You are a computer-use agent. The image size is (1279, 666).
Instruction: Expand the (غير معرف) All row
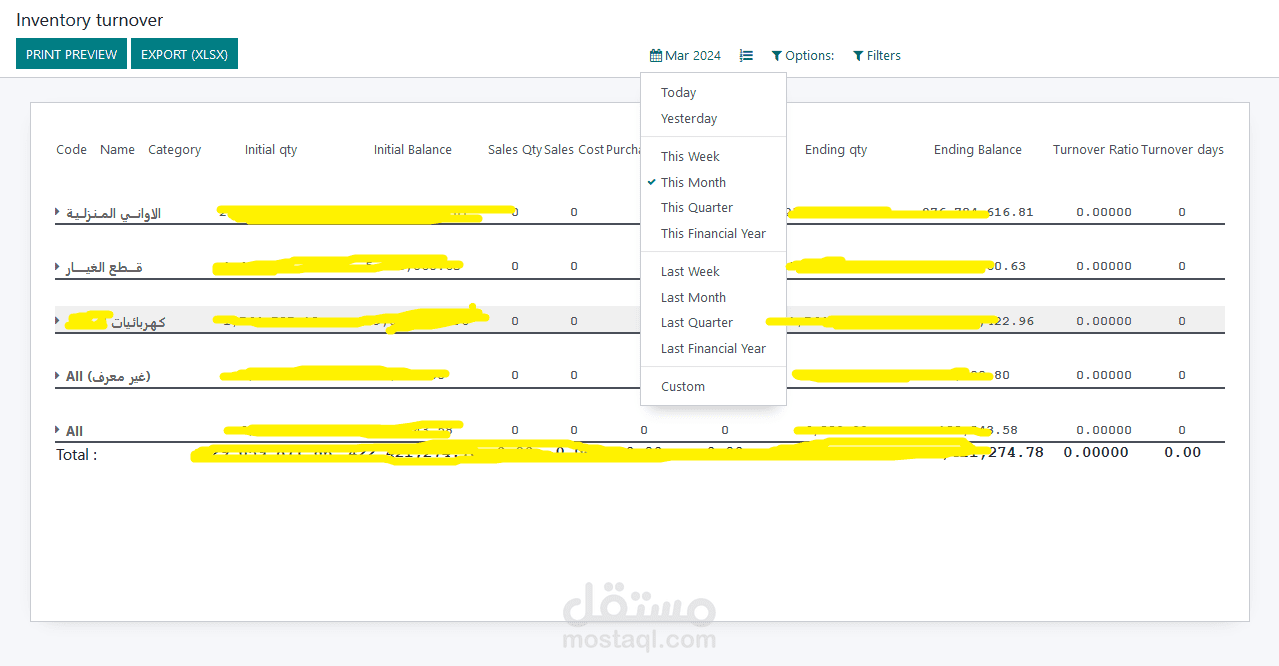coord(56,375)
